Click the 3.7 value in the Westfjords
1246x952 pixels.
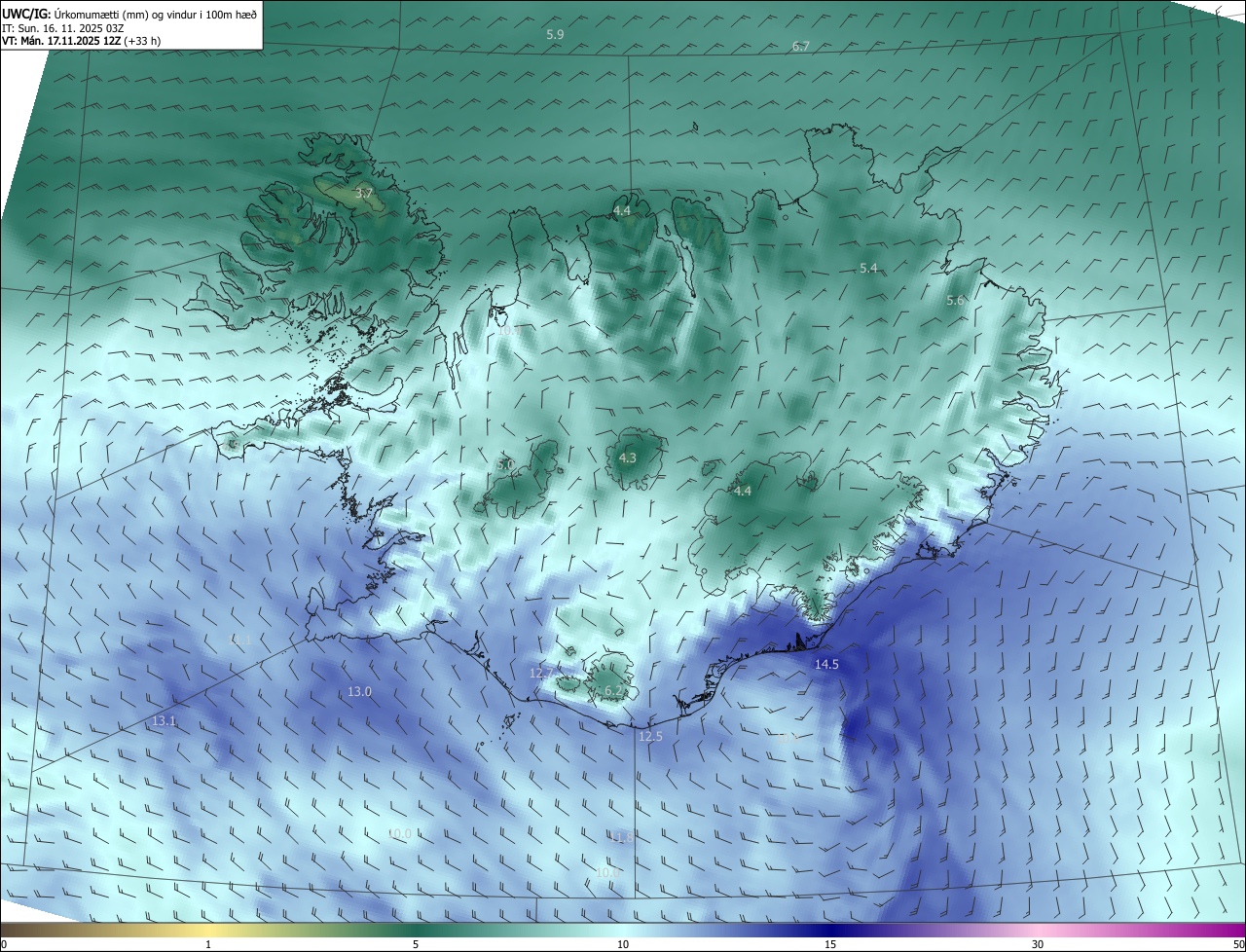coord(364,194)
